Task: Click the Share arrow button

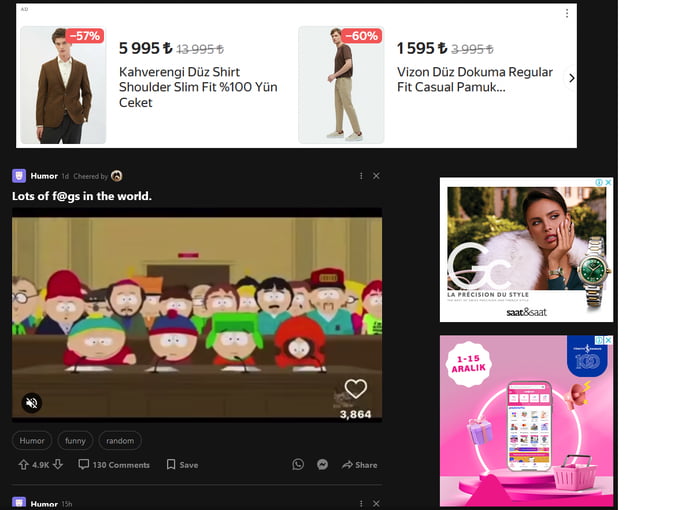Action: tap(359, 465)
